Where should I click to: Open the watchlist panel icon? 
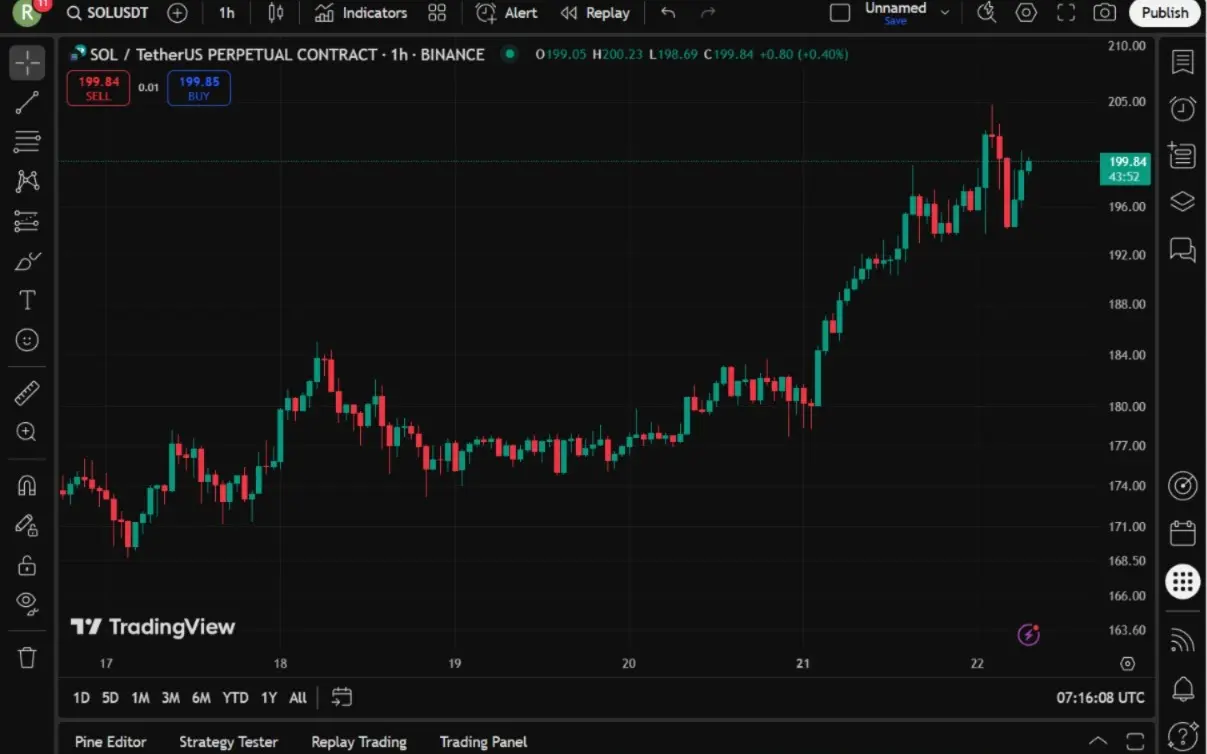(x=1183, y=62)
